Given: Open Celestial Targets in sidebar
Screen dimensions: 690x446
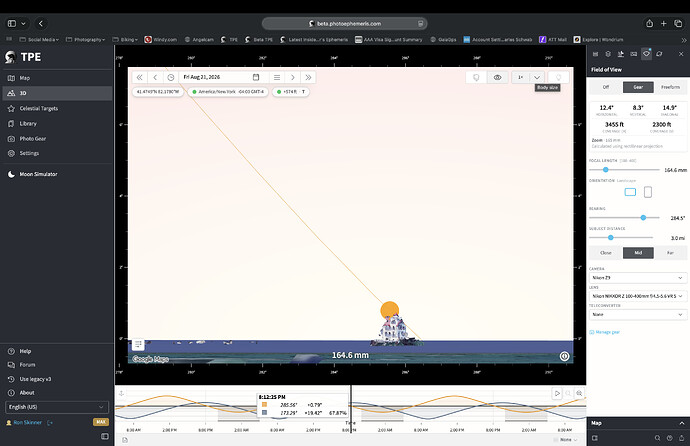Looking at the screenshot, I should click(x=56, y=108).
